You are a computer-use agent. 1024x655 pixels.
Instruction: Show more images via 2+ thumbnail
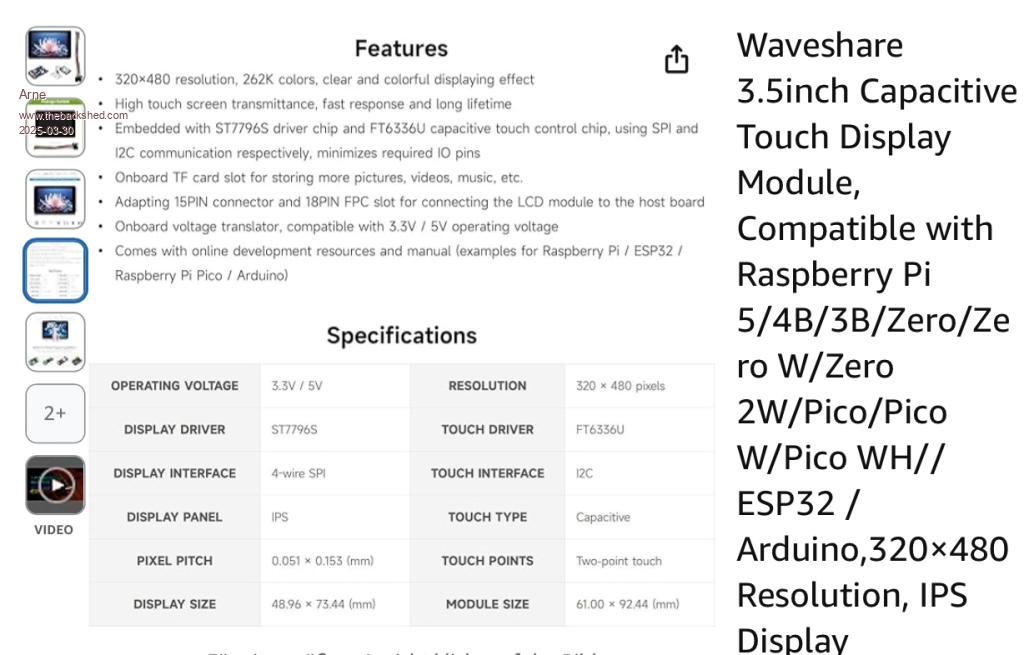(55, 413)
